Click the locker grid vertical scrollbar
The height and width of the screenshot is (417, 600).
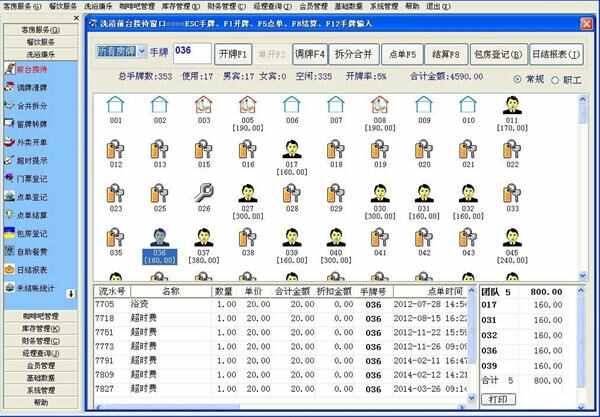[583, 187]
